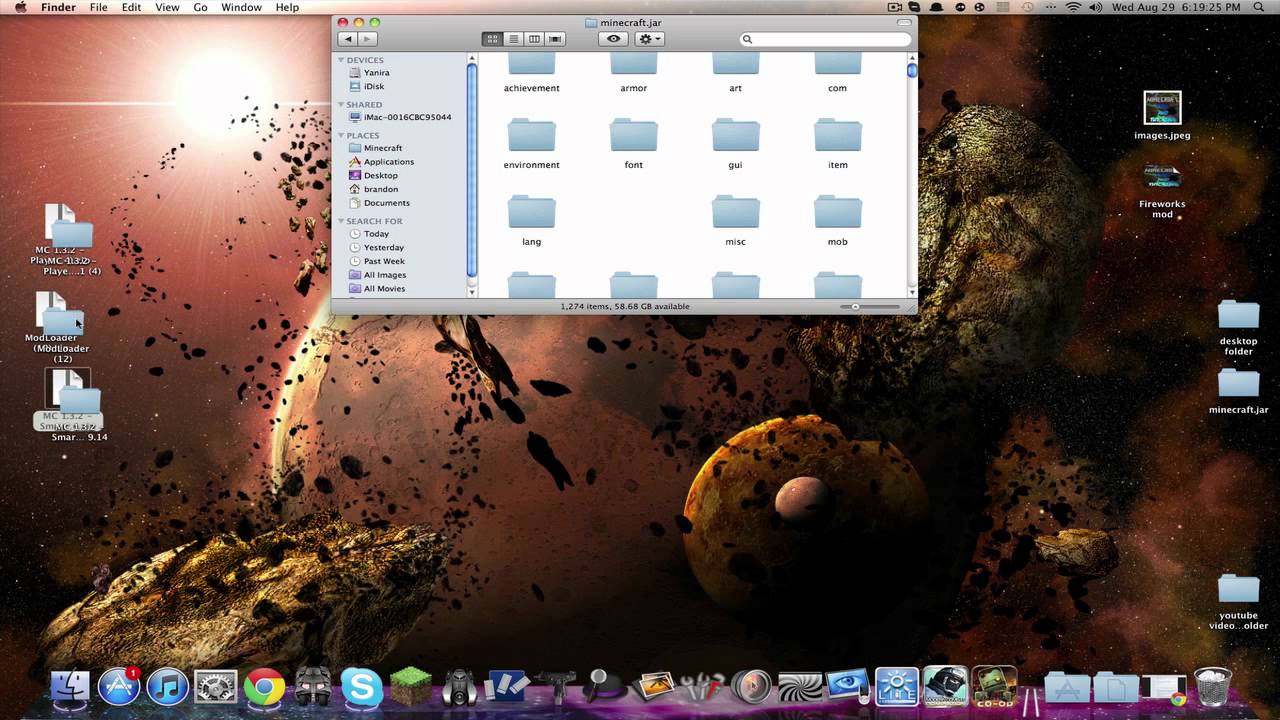The width and height of the screenshot is (1280, 720).
Task: Collapse the DEVICES sidebar section
Action: point(341,60)
